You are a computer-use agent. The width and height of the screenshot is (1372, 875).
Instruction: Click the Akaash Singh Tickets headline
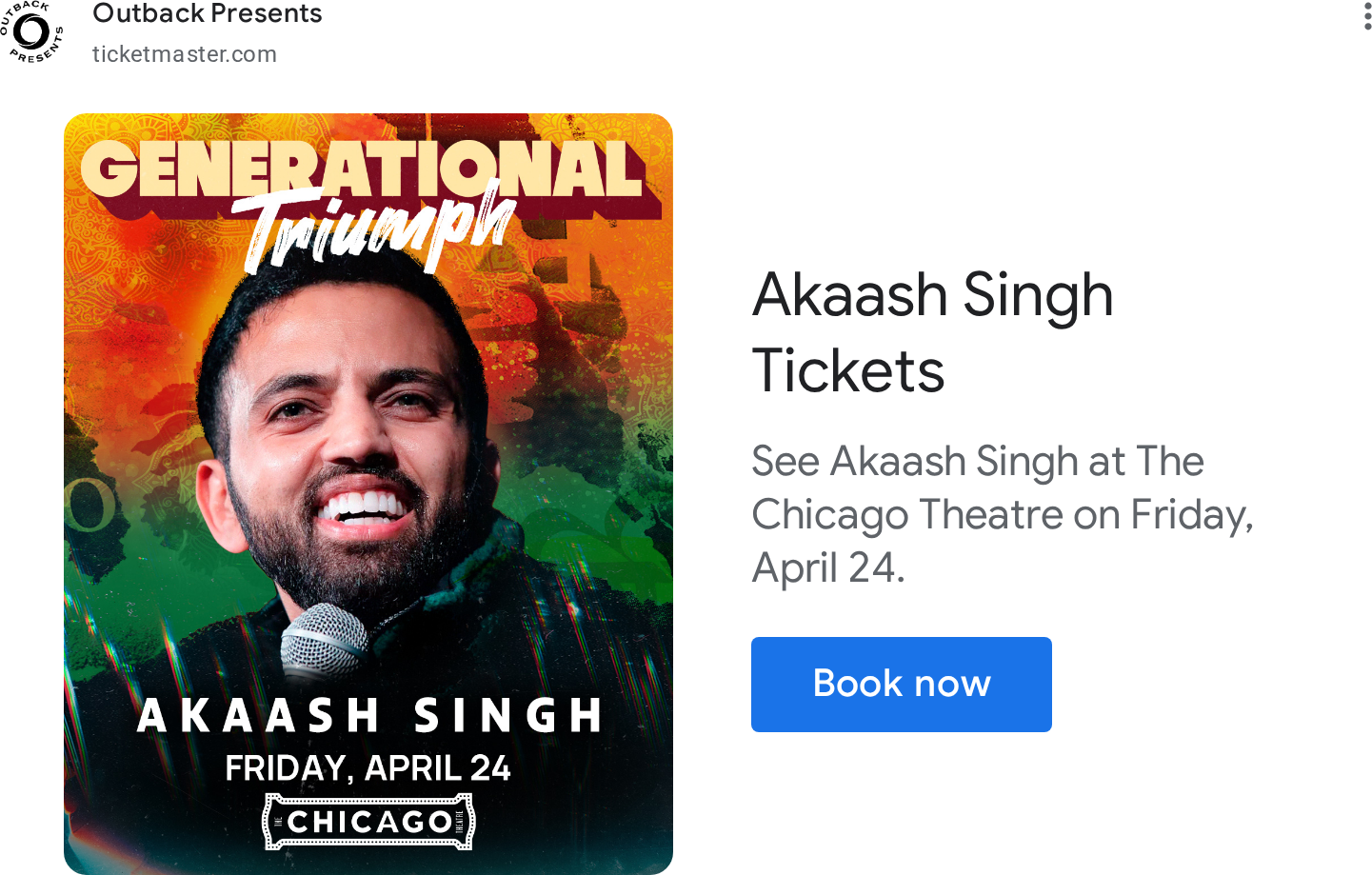[x=933, y=332]
